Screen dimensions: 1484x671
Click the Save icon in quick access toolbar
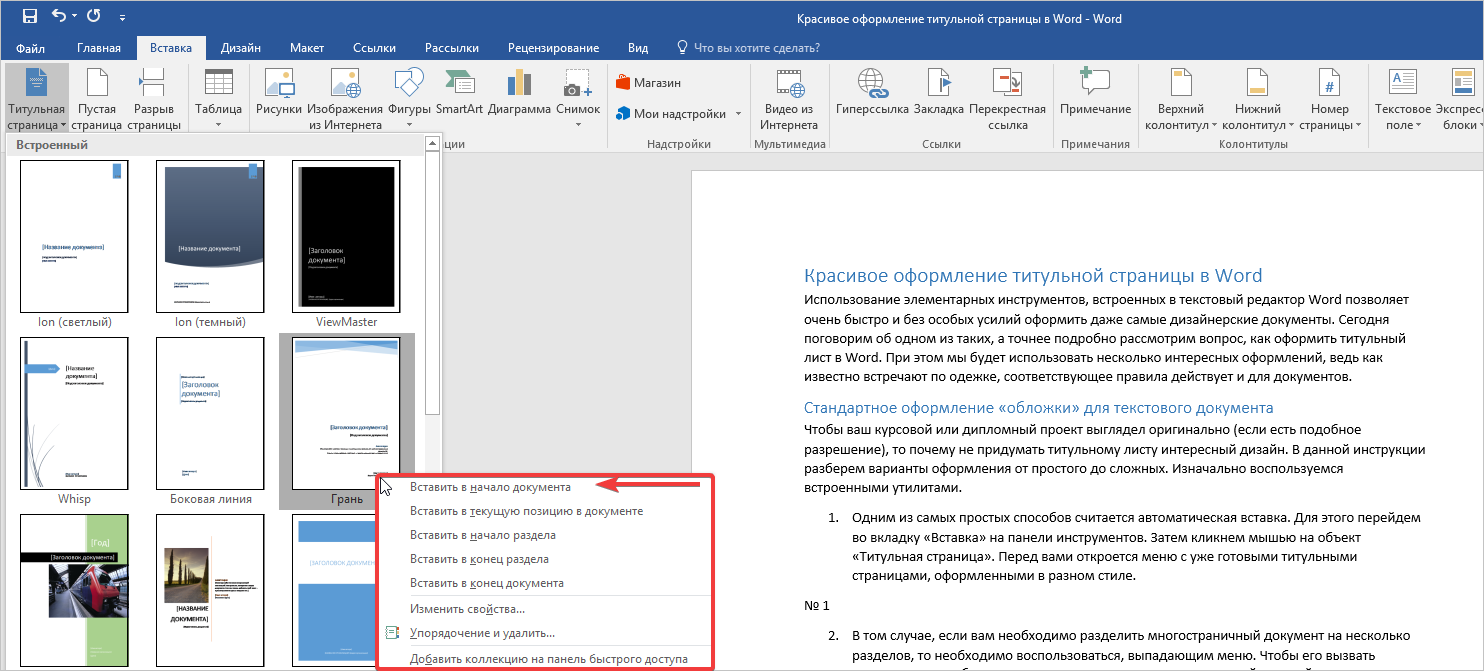click(29, 17)
